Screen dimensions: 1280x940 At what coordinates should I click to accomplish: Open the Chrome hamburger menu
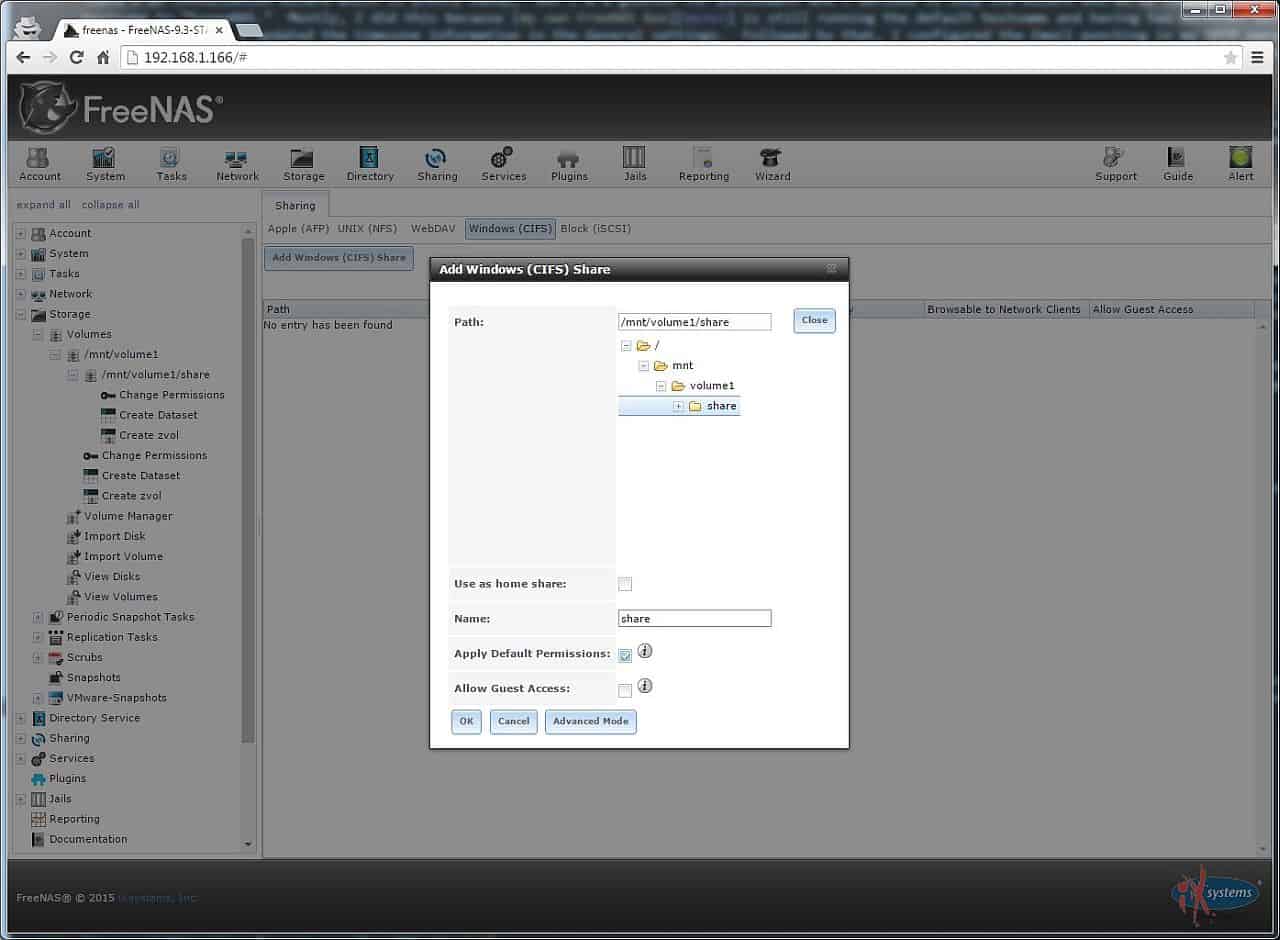click(x=1258, y=57)
